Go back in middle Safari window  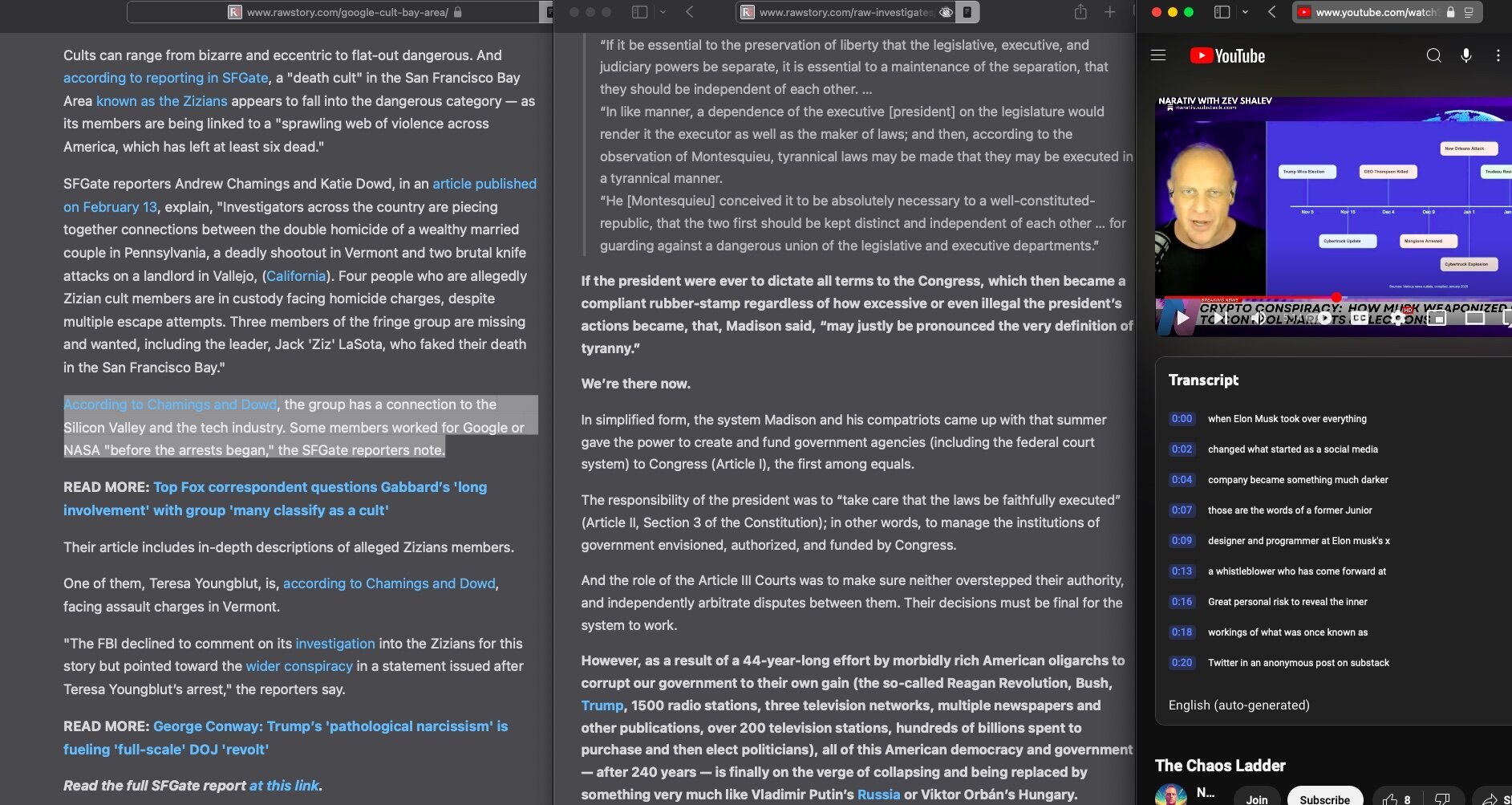(x=689, y=12)
